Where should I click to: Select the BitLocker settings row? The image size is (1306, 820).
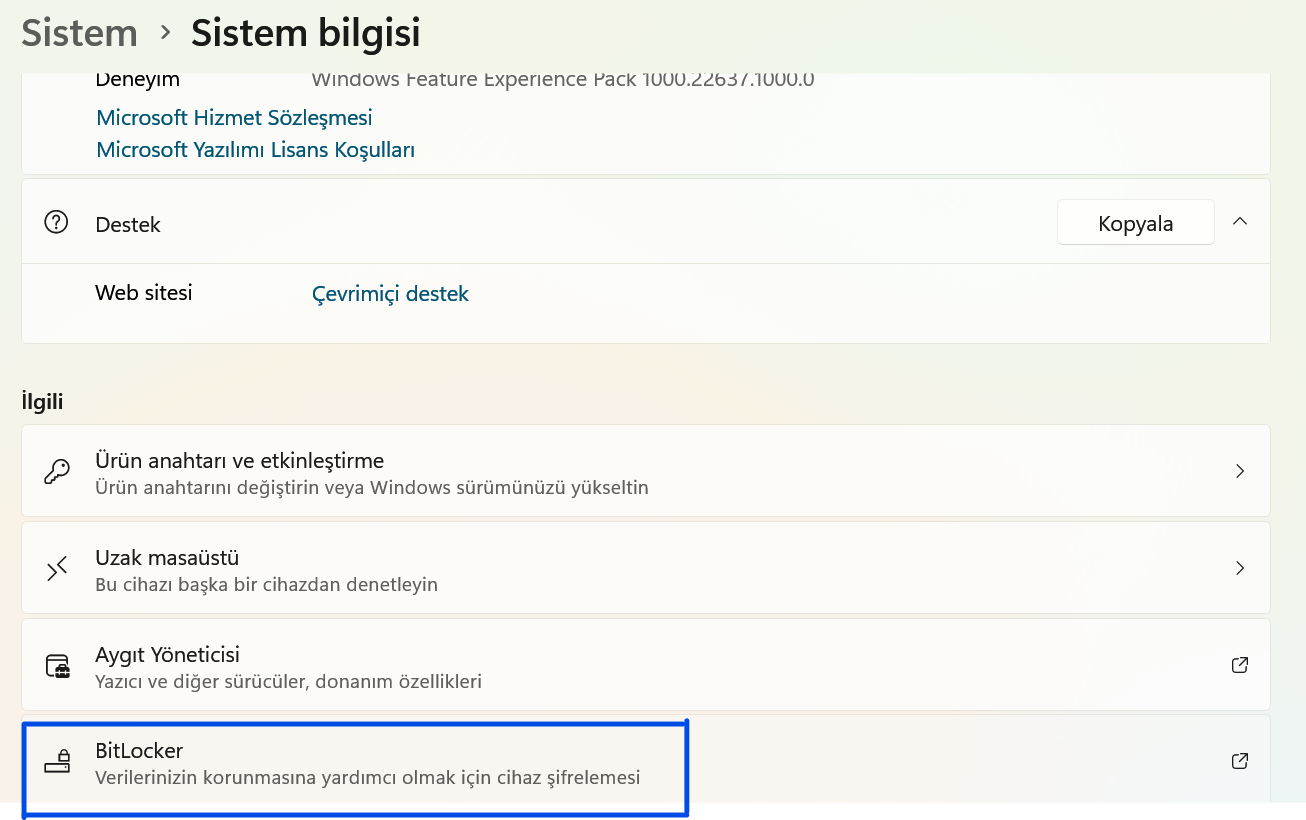tap(646, 761)
